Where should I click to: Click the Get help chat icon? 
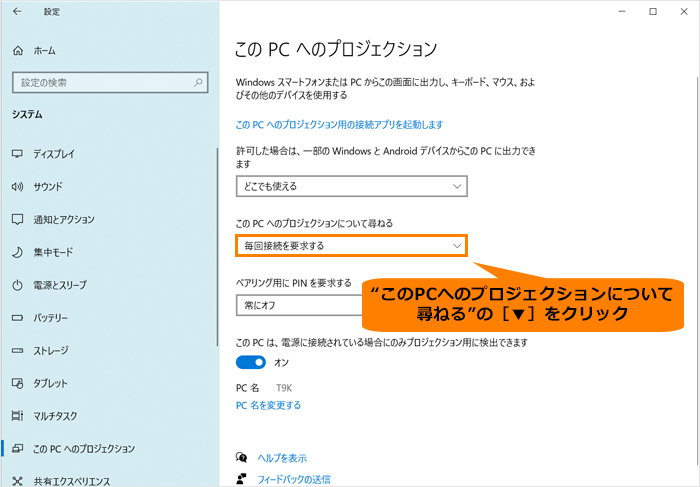click(242, 458)
